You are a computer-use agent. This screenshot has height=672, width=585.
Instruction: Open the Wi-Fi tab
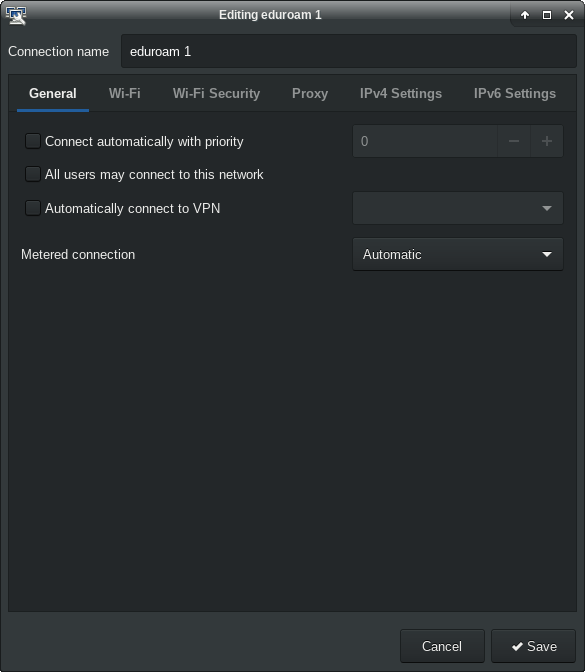click(125, 93)
